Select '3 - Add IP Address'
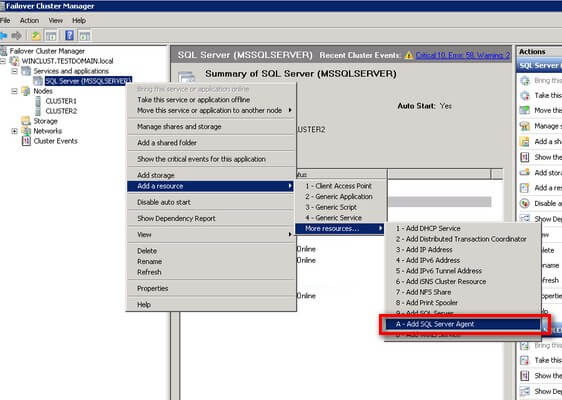Viewport: 562px width, 400px height. [x=462, y=249]
